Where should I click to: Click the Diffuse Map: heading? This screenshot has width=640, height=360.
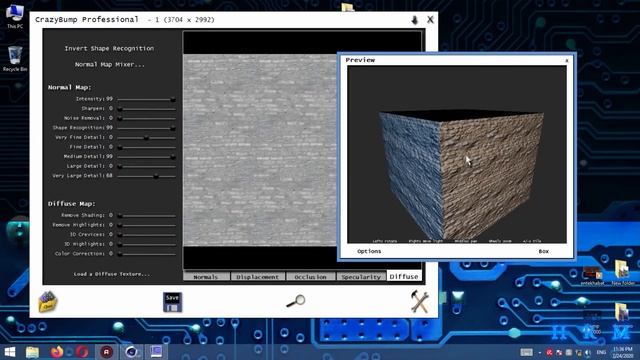(71, 204)
